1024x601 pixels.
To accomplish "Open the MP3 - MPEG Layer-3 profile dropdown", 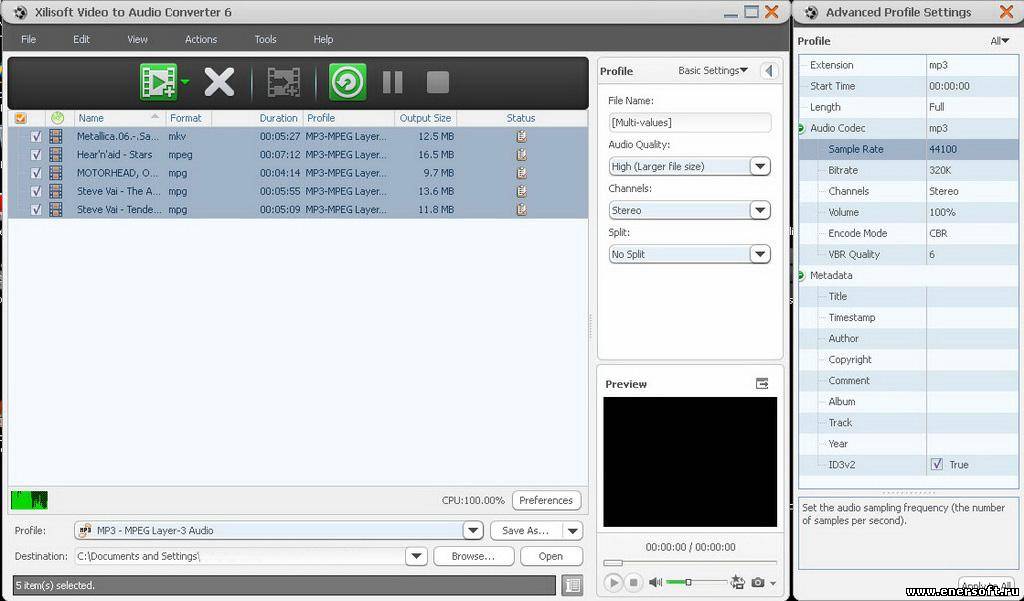I will [x=473, y=530].
